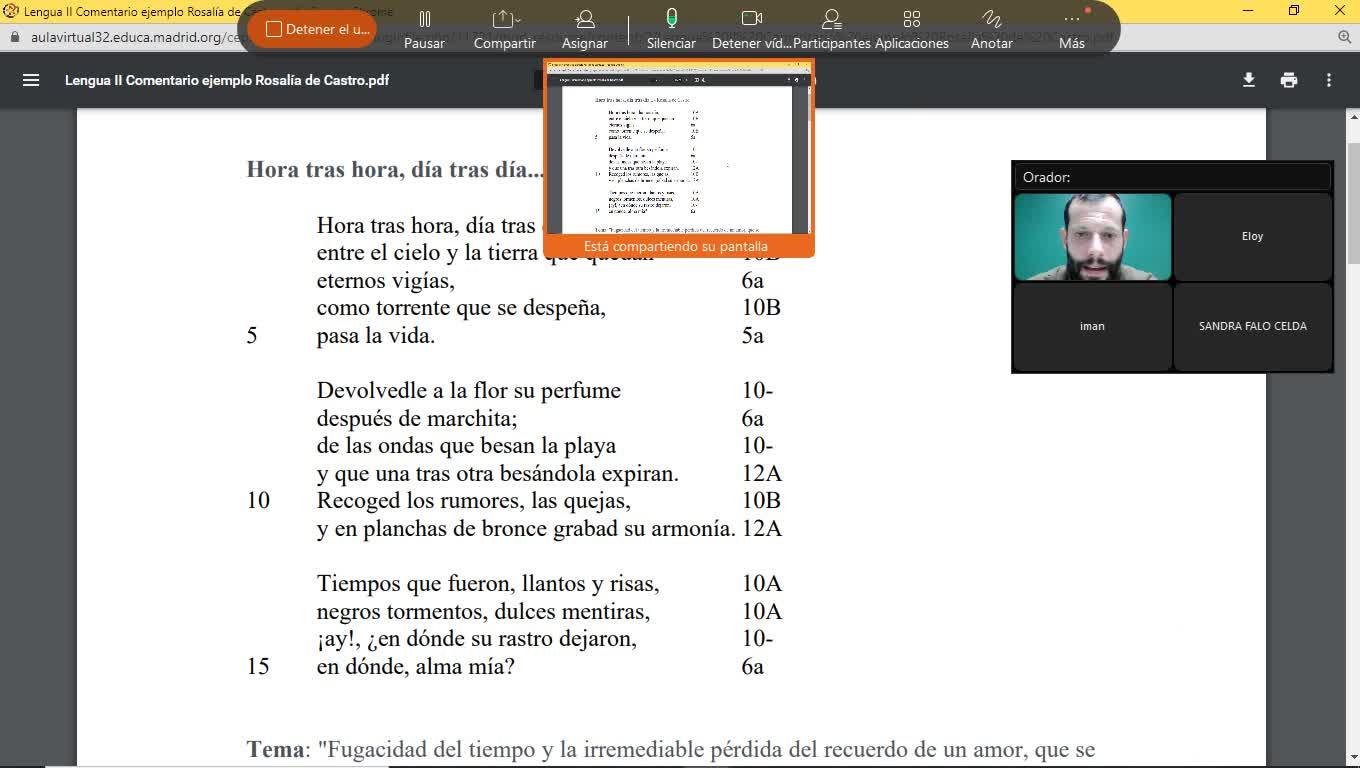Open the PDF sidebar hamburger menu
1360x768 pixels.
click(31, 80)
